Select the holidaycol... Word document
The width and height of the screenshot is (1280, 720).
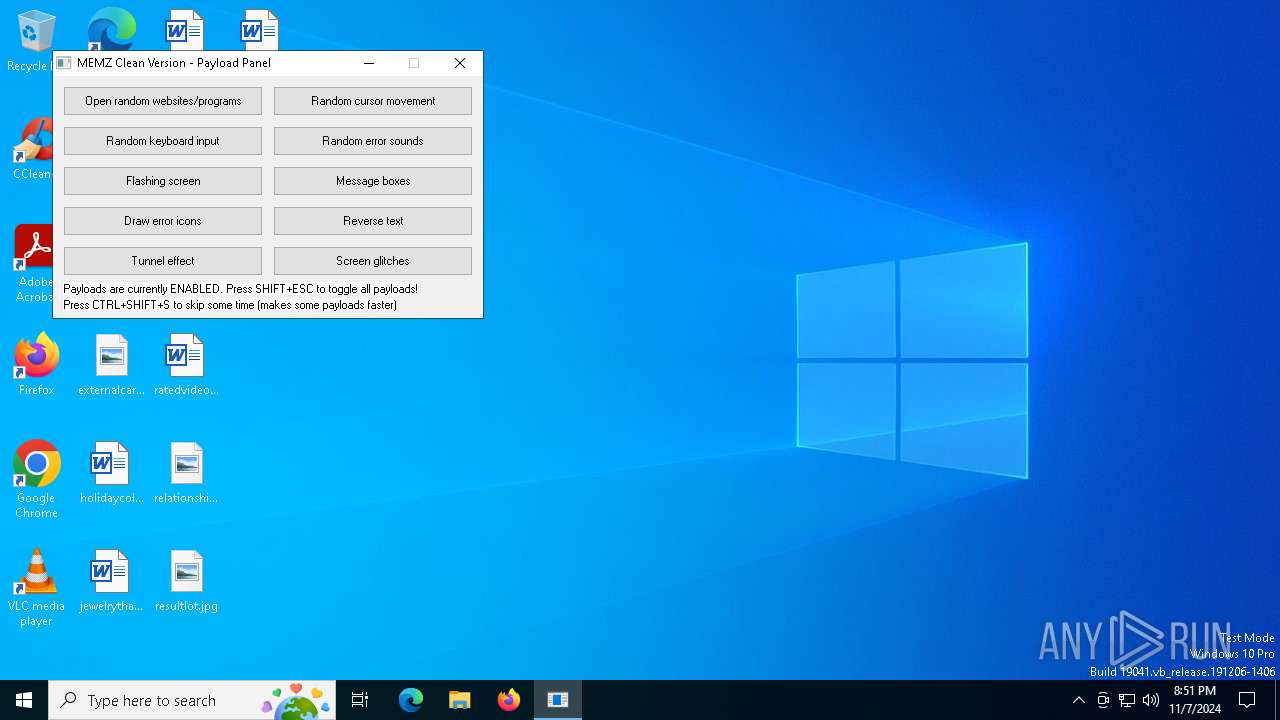[x=111, y=473]
